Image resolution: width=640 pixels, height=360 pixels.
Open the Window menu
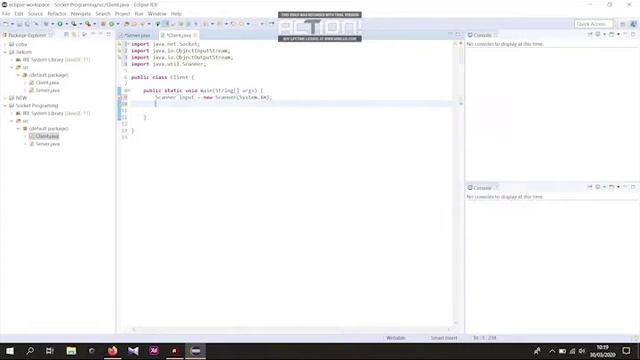(157, 14)
